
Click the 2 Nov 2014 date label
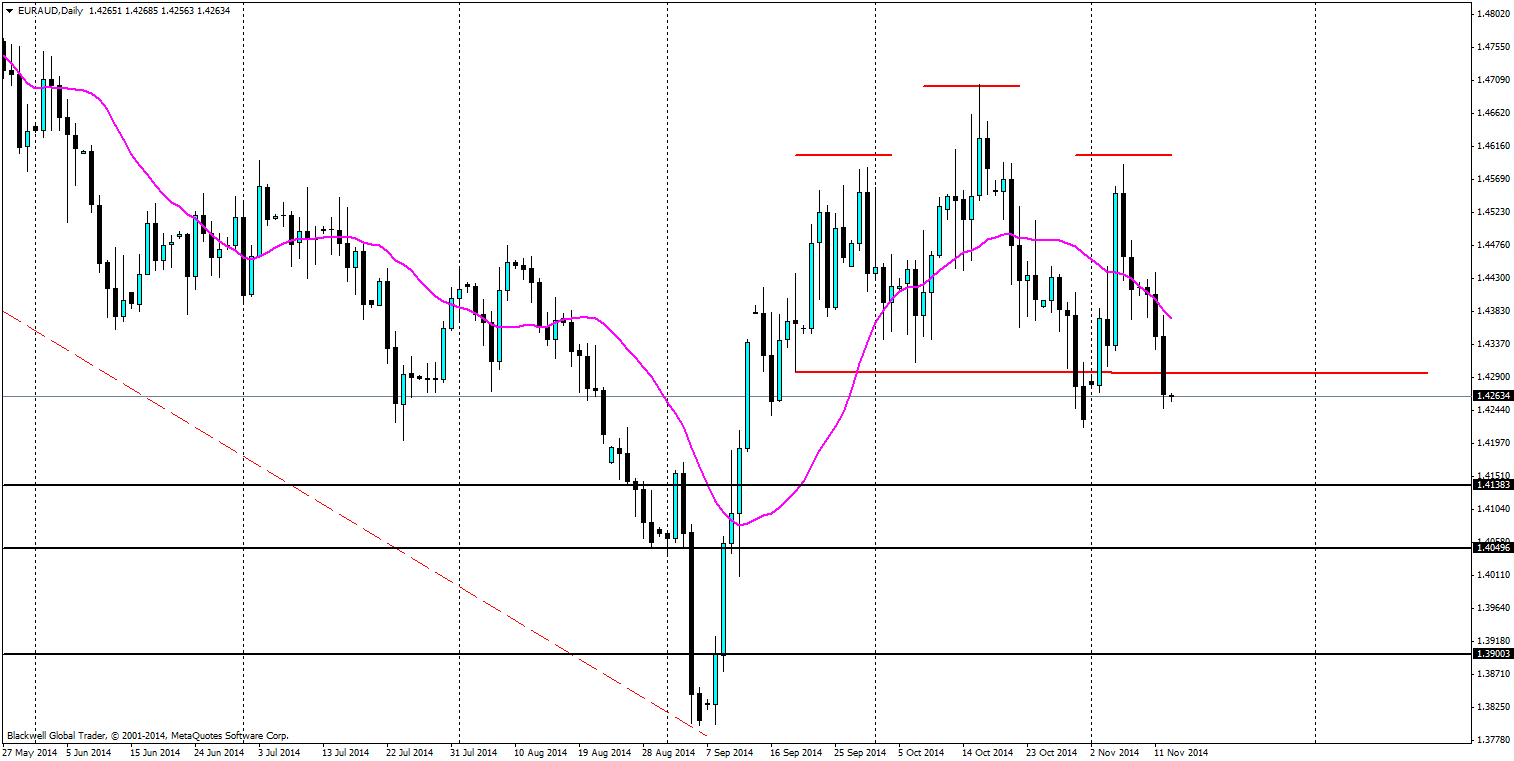[x=1115, y=752]
